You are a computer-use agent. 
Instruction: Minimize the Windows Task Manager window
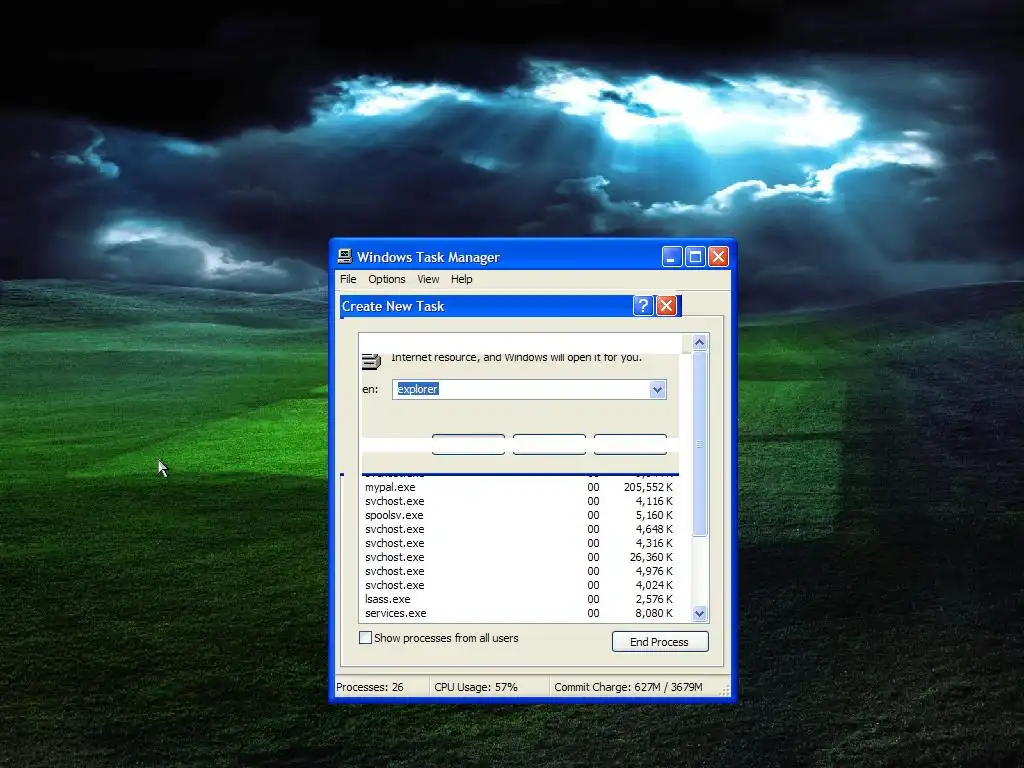671,257
